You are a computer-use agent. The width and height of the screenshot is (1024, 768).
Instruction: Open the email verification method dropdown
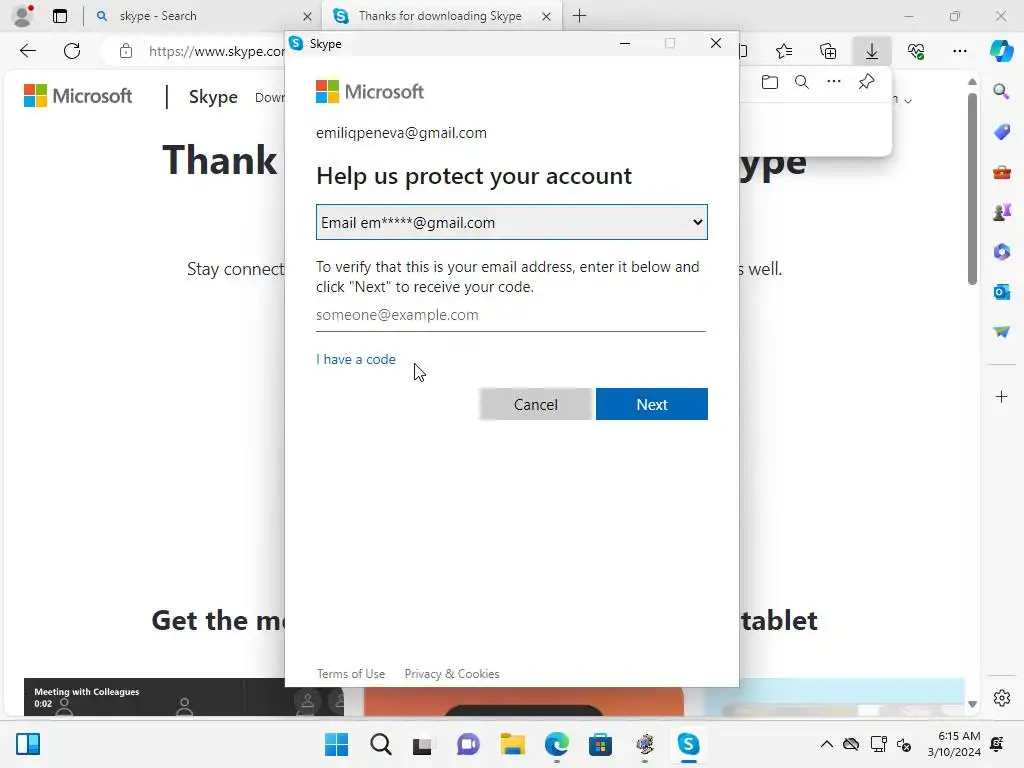coord(511,222)
